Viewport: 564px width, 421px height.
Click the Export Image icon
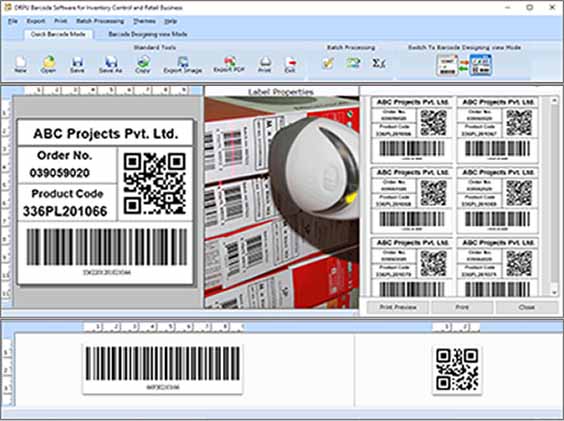(183, 64)
